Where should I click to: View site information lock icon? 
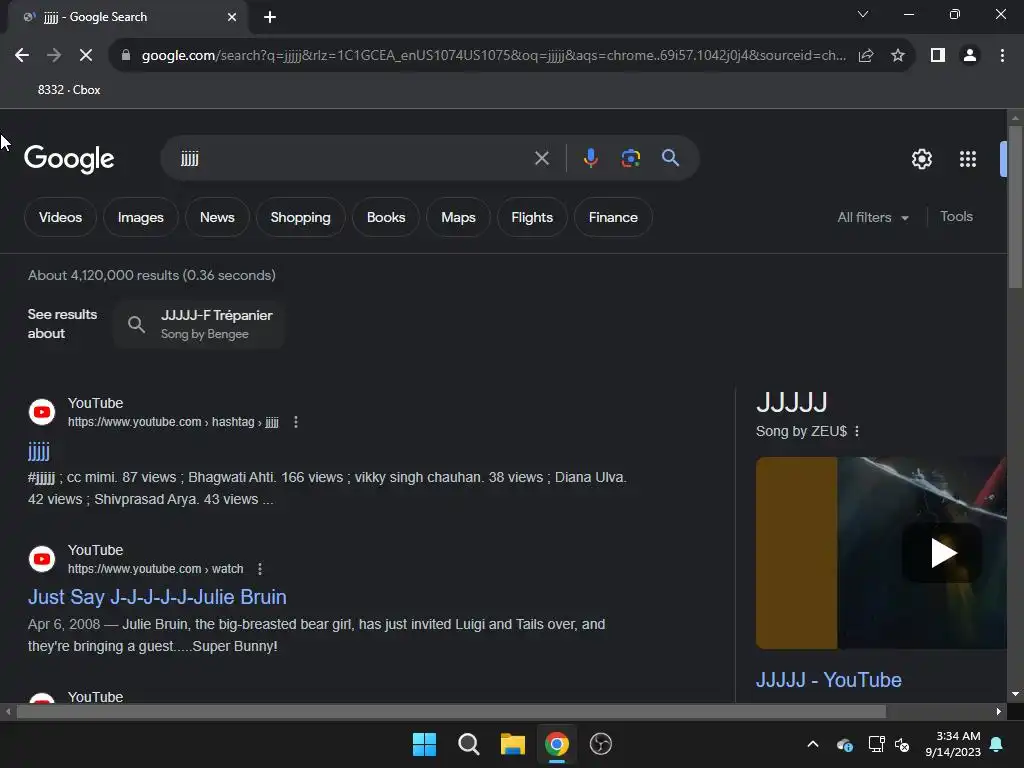click(126, 56)
